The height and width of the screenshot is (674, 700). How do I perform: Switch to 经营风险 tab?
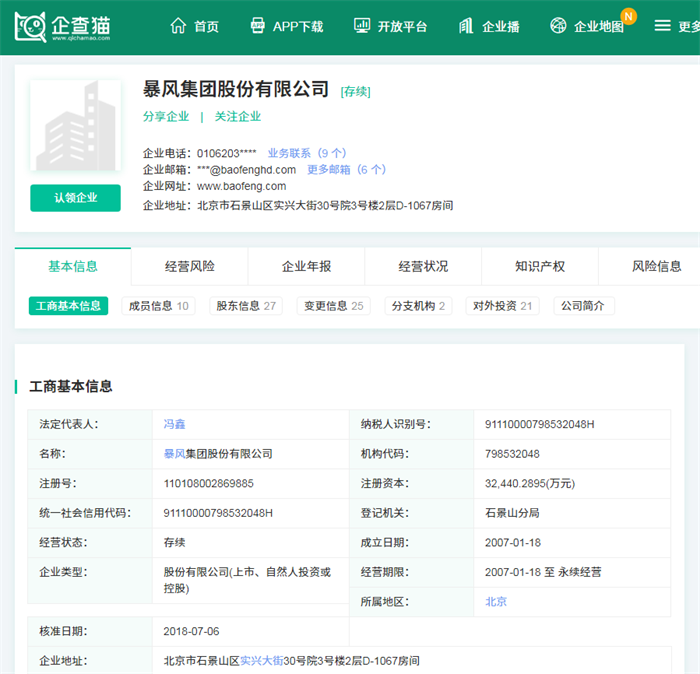[x=190, y=266]
